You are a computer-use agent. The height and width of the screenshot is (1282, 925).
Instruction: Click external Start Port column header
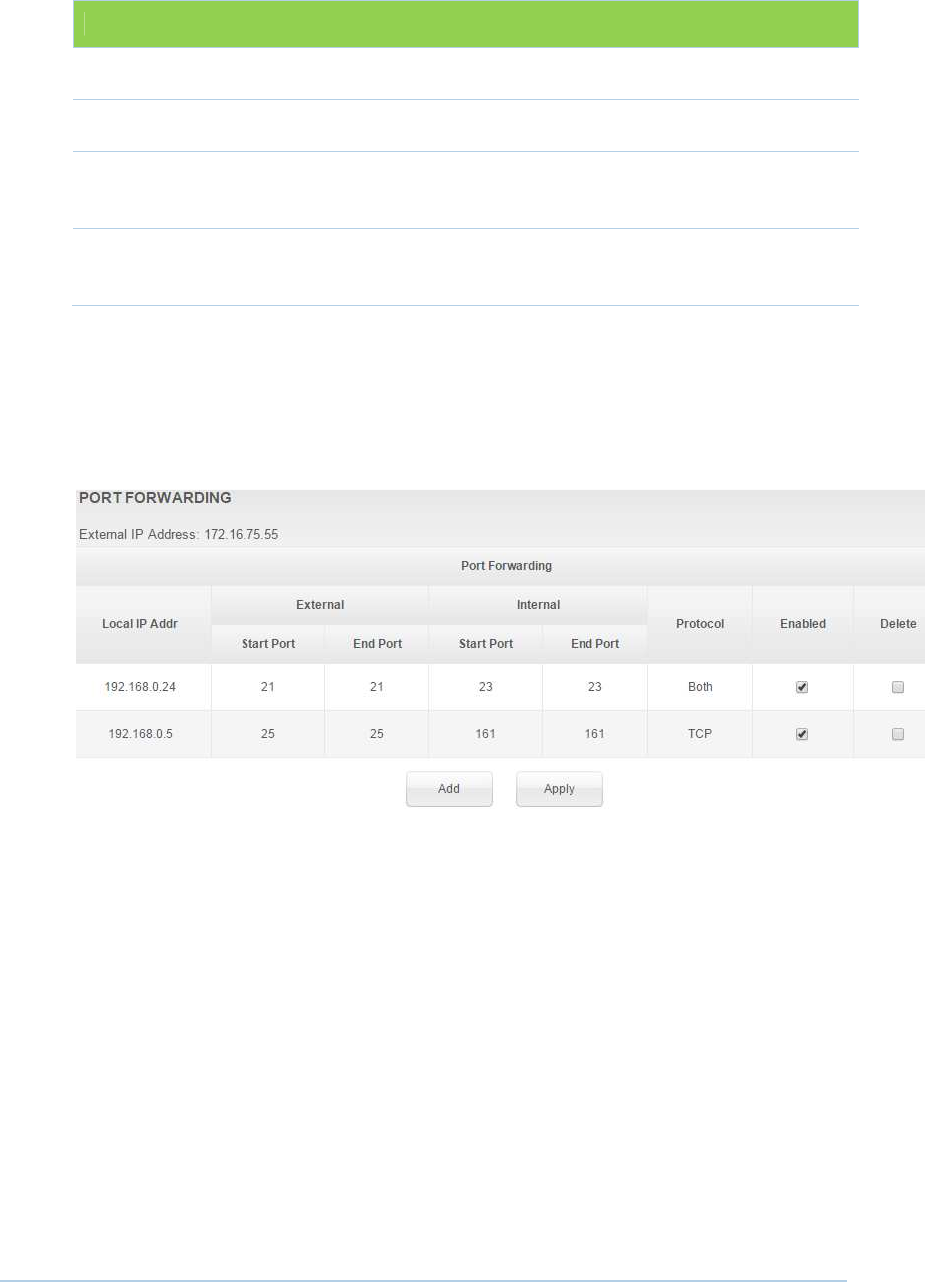[268, 644]
